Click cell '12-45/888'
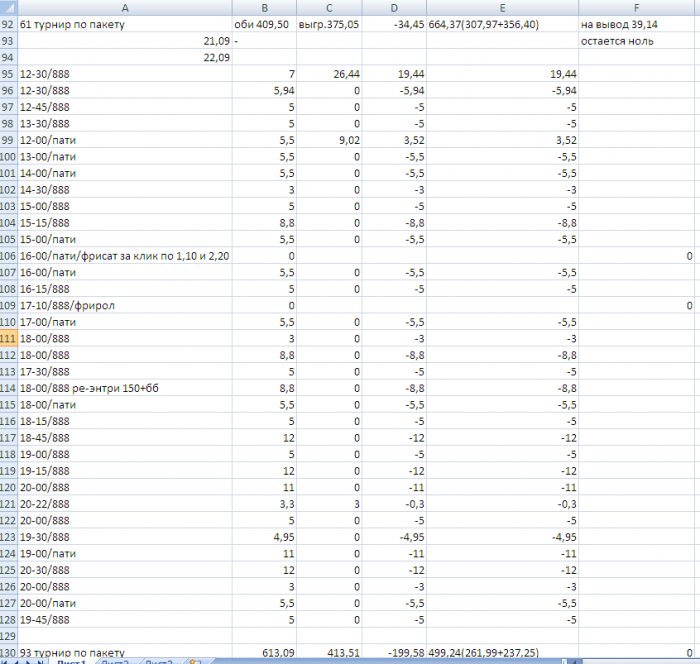 [x=125, y=107]
